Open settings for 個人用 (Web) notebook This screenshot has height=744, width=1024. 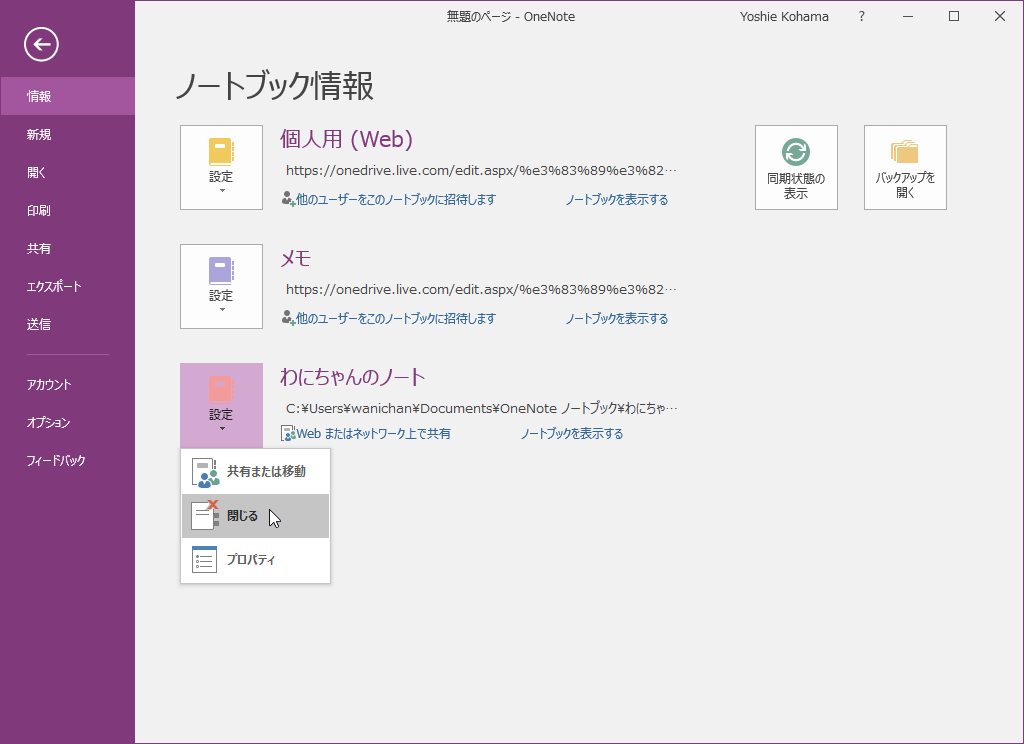221,167
